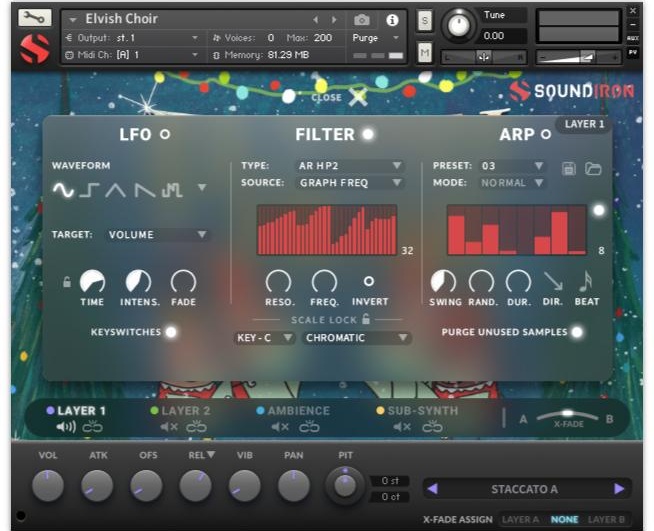
Task: Save the ARP preset with disk icon
Action: click(x=569, y=167)
